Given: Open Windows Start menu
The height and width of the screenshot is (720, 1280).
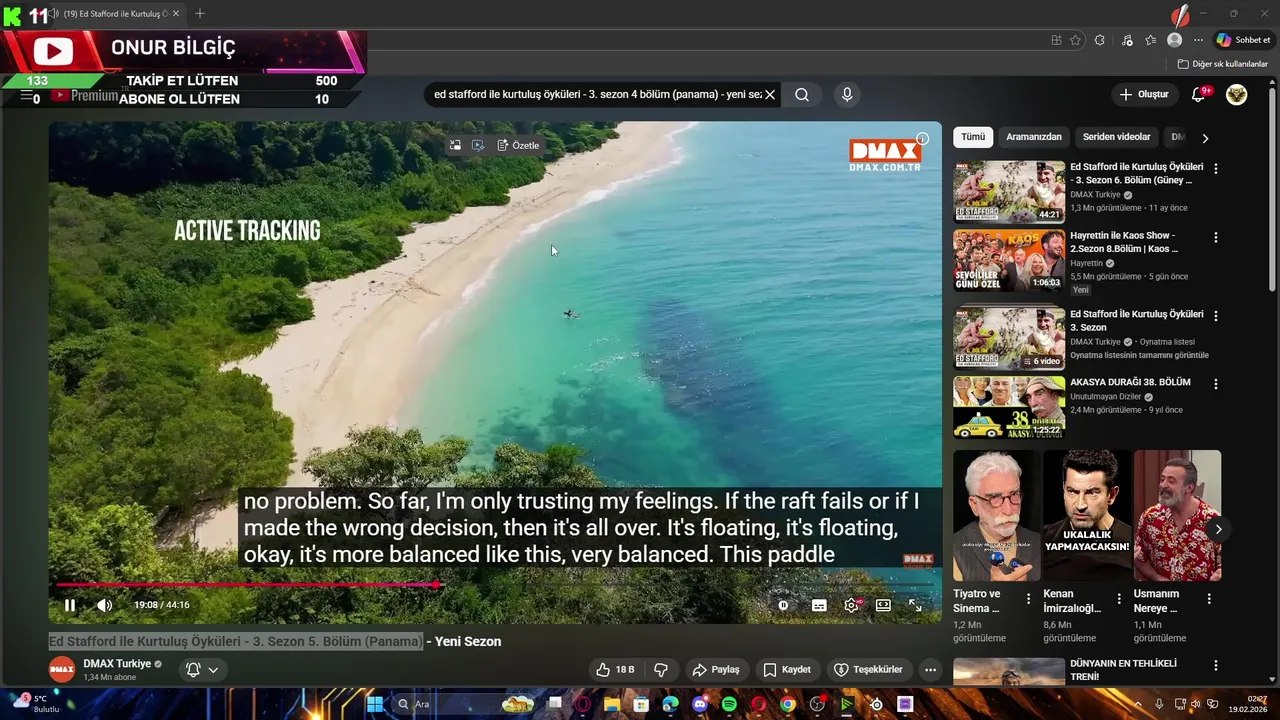Looking at the screenshot, I should (x=374, y=704).
